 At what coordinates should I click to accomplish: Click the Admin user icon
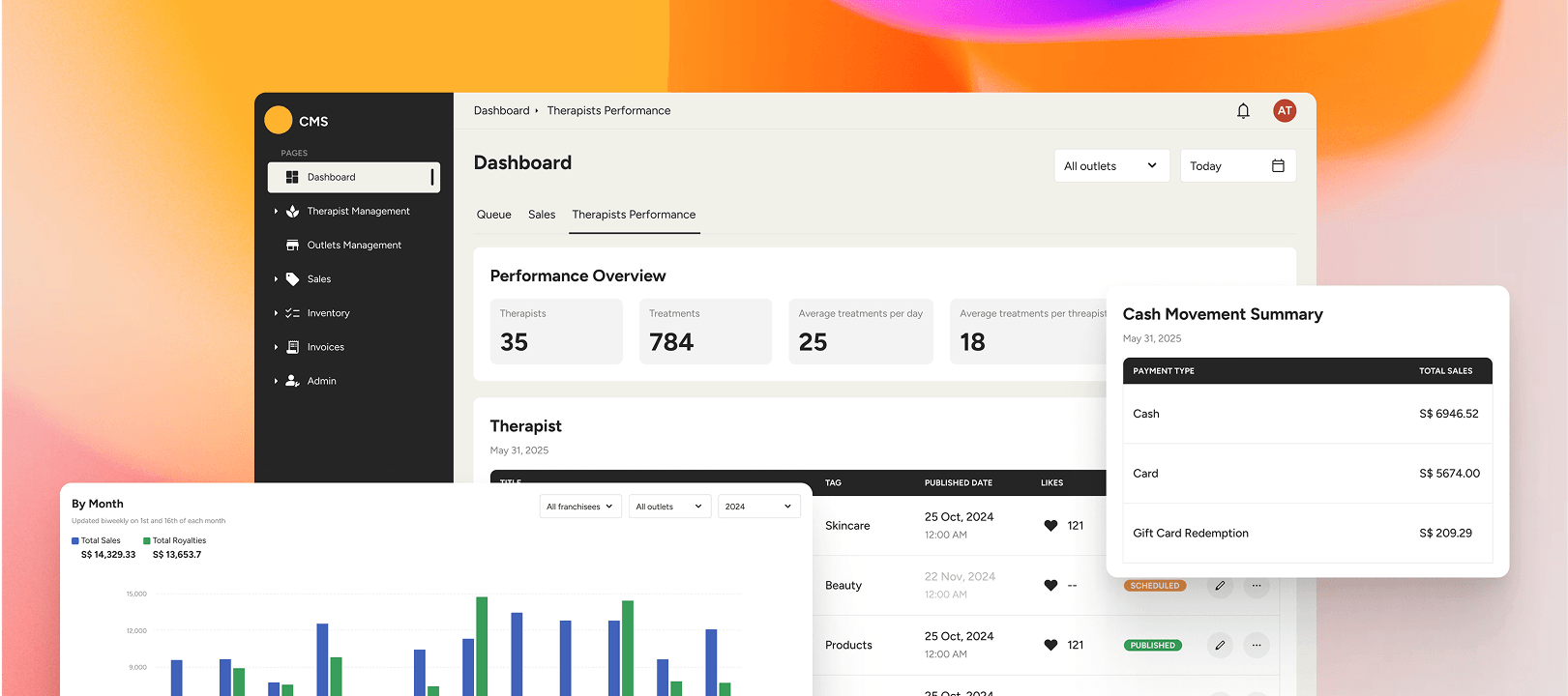coord(292,381)
